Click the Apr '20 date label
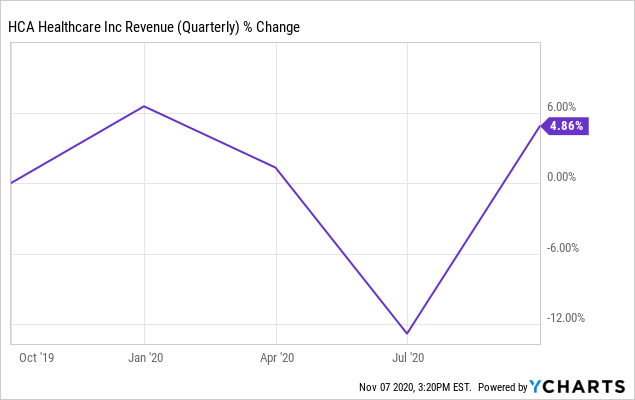The height and width of the screenshot is (400, 635). click(277, 357)
